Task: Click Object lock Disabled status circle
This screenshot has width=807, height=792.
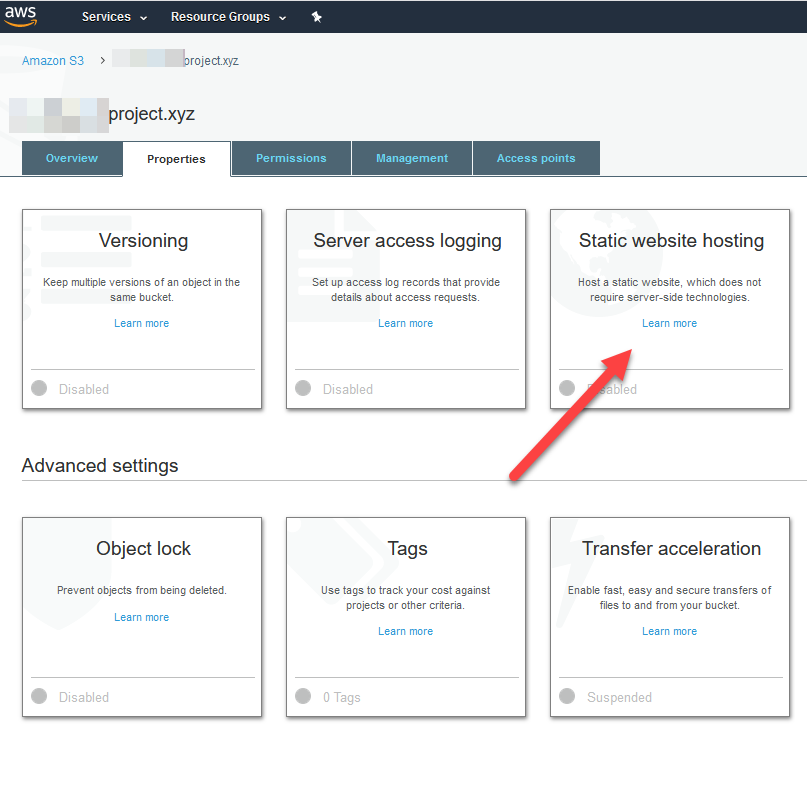Action: point(39,696)
